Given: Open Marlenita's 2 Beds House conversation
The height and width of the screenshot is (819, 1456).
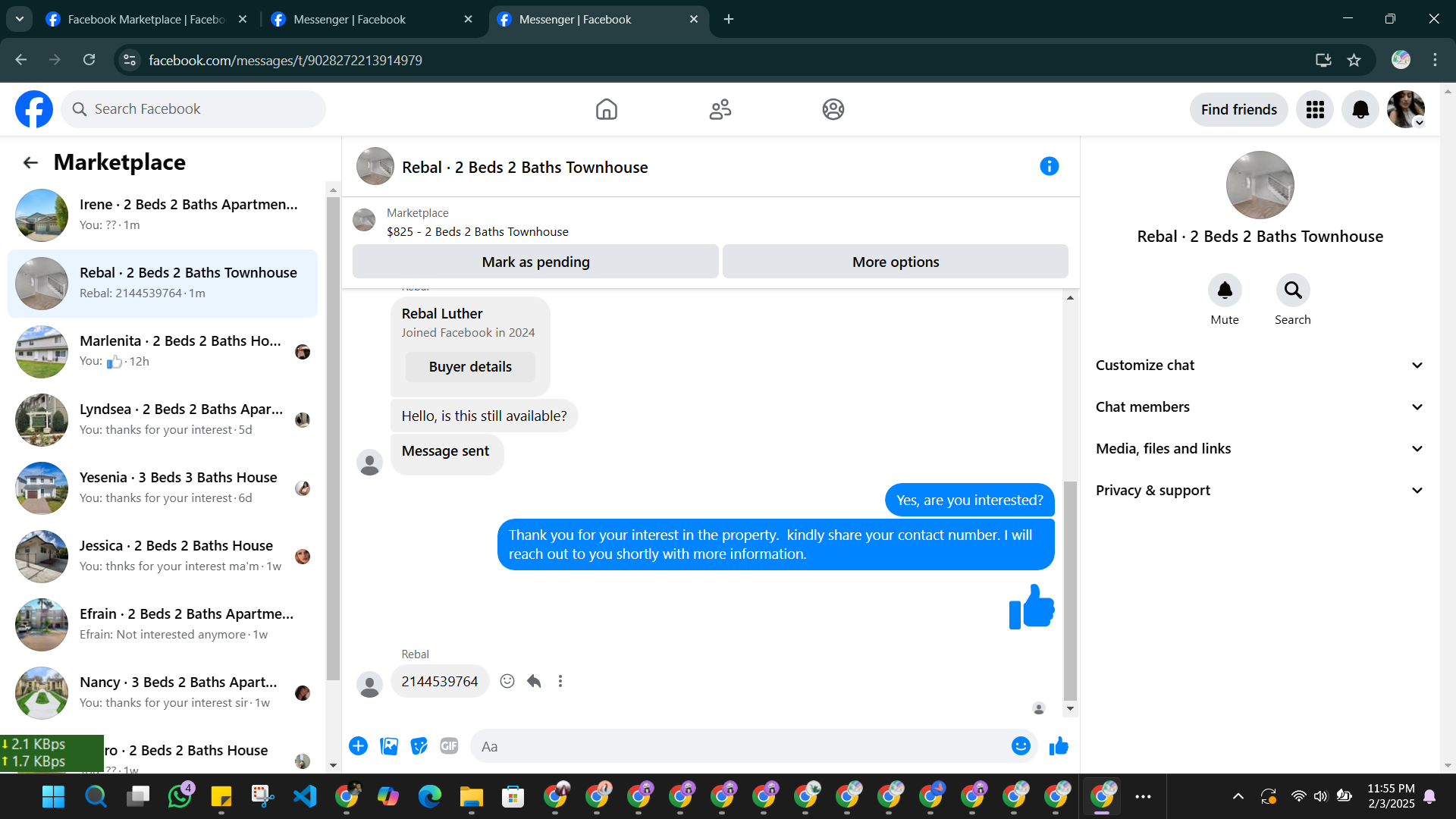Looking at the screenshot, I should pos(163,352).
